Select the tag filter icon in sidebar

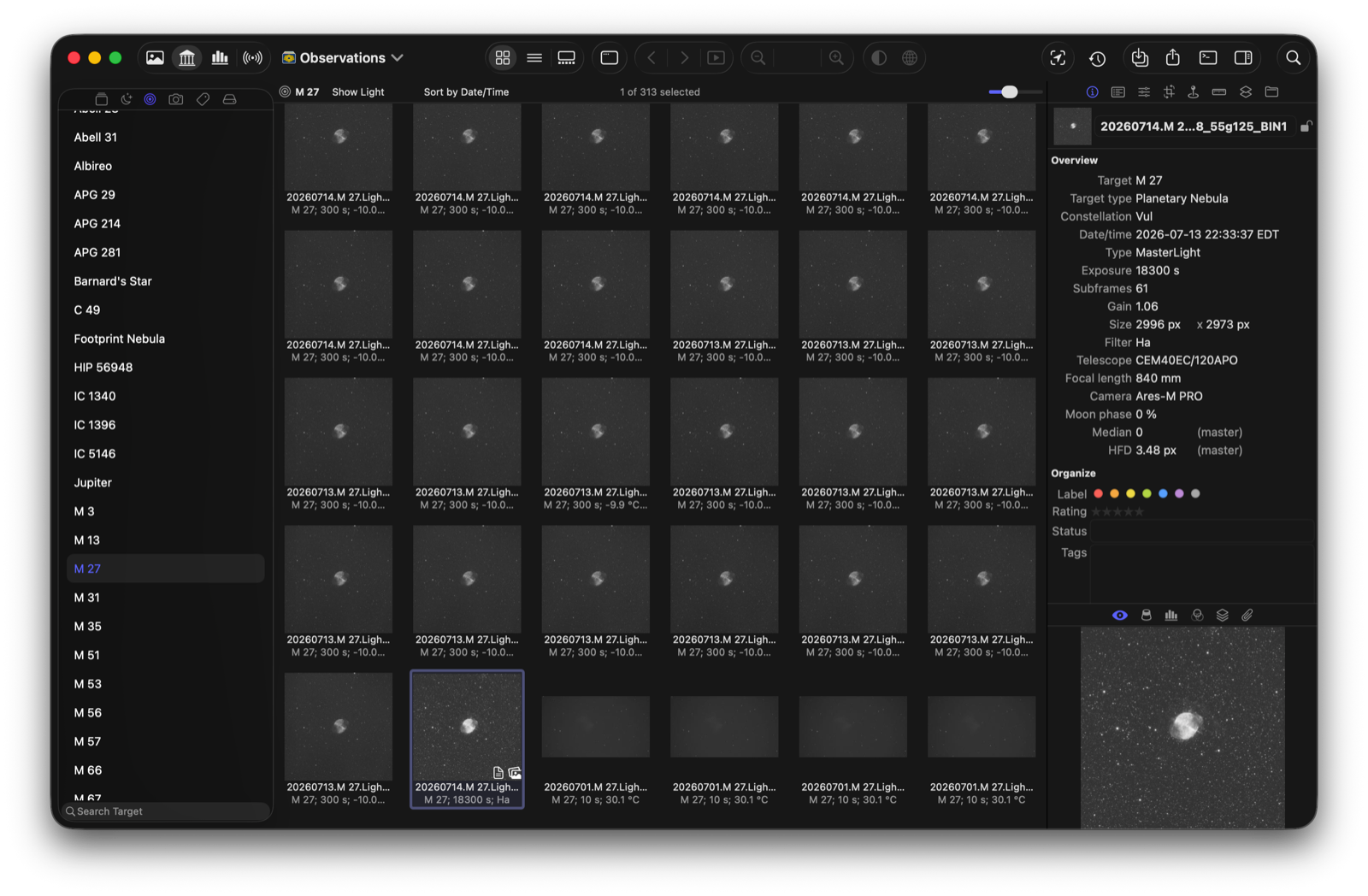(203, 99)
